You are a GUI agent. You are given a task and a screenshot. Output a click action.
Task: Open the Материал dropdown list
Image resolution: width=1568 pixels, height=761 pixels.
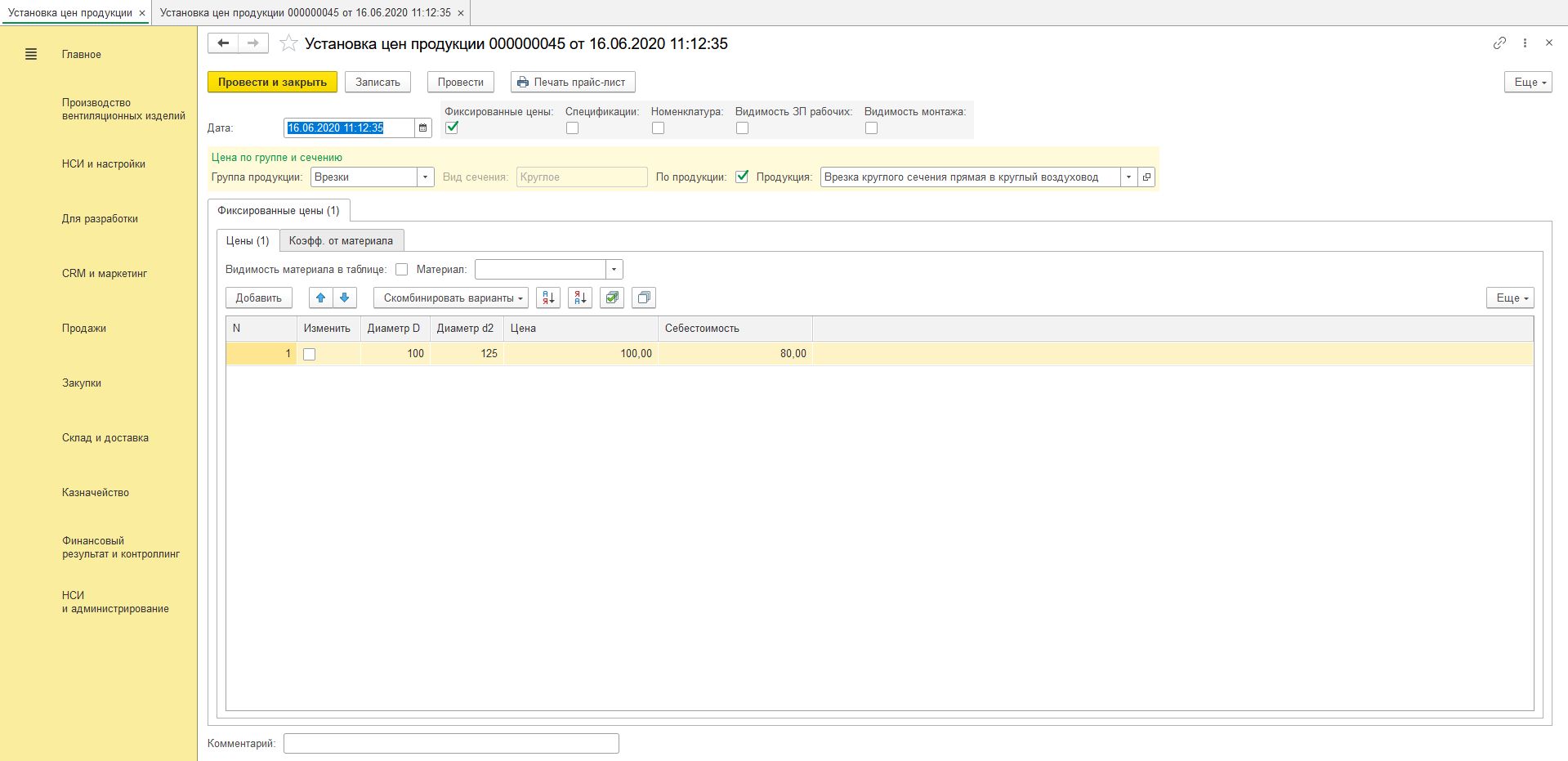coord(614,270)
